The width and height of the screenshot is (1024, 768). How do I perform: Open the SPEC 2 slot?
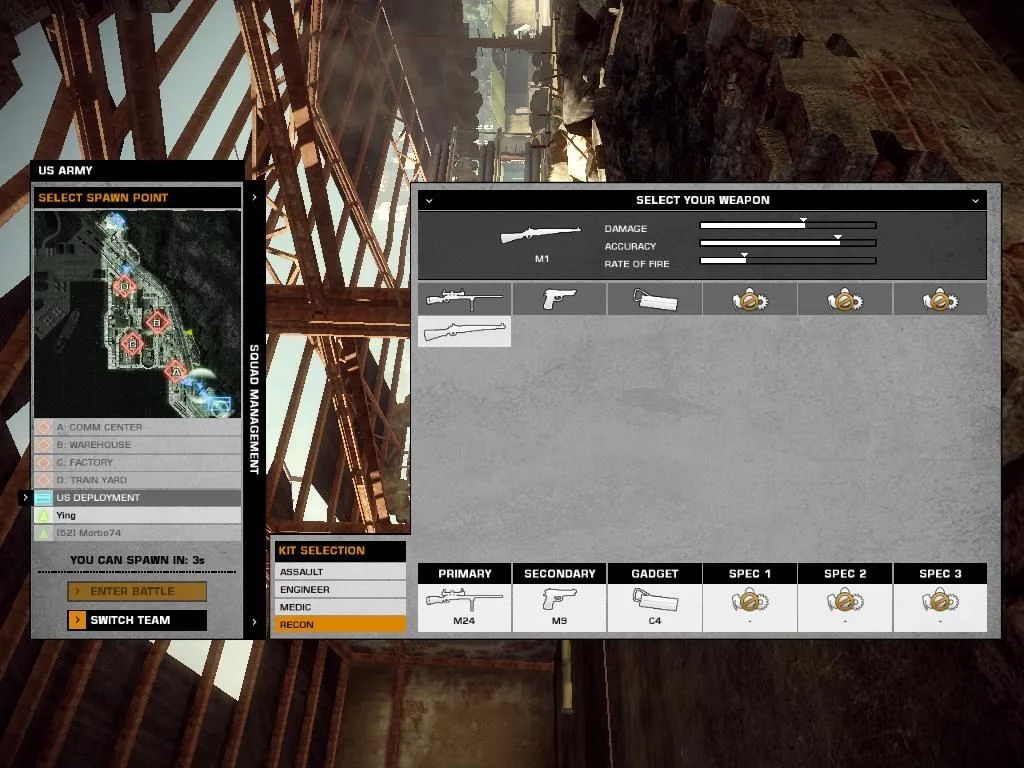(845, 598)
